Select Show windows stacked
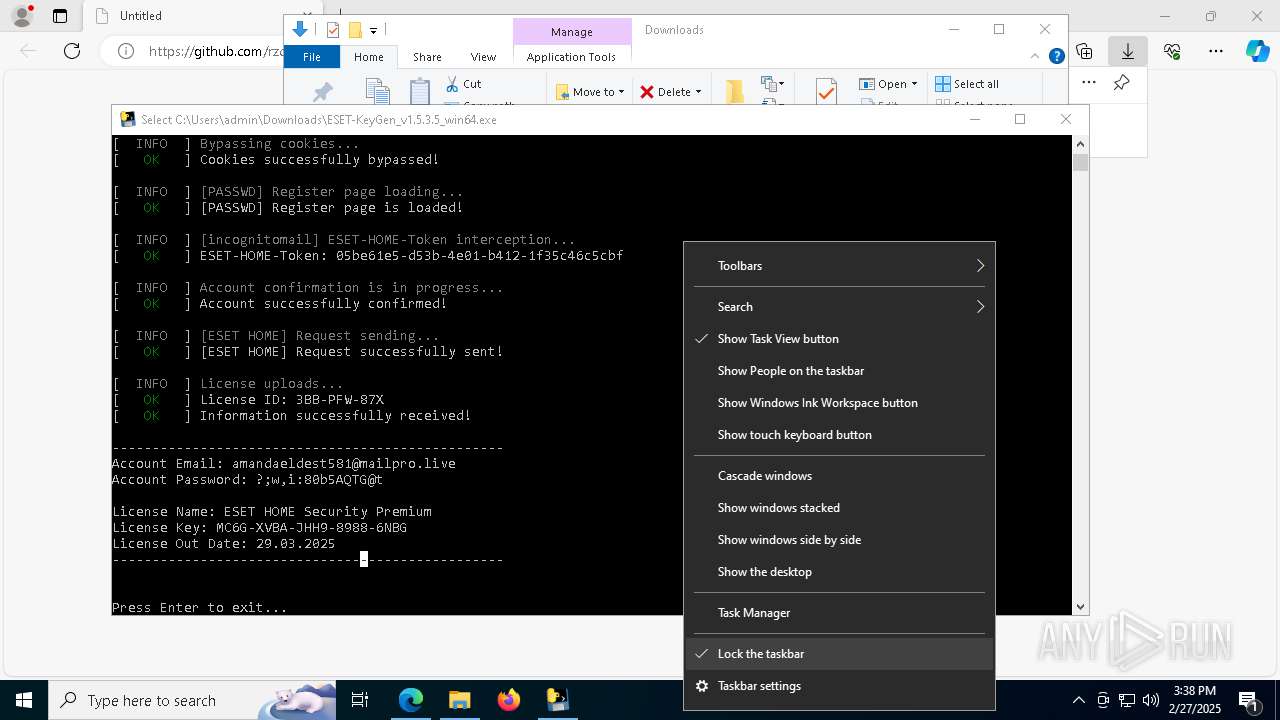The width and height of the screenshot is (1280, 720). click(840, 508)
